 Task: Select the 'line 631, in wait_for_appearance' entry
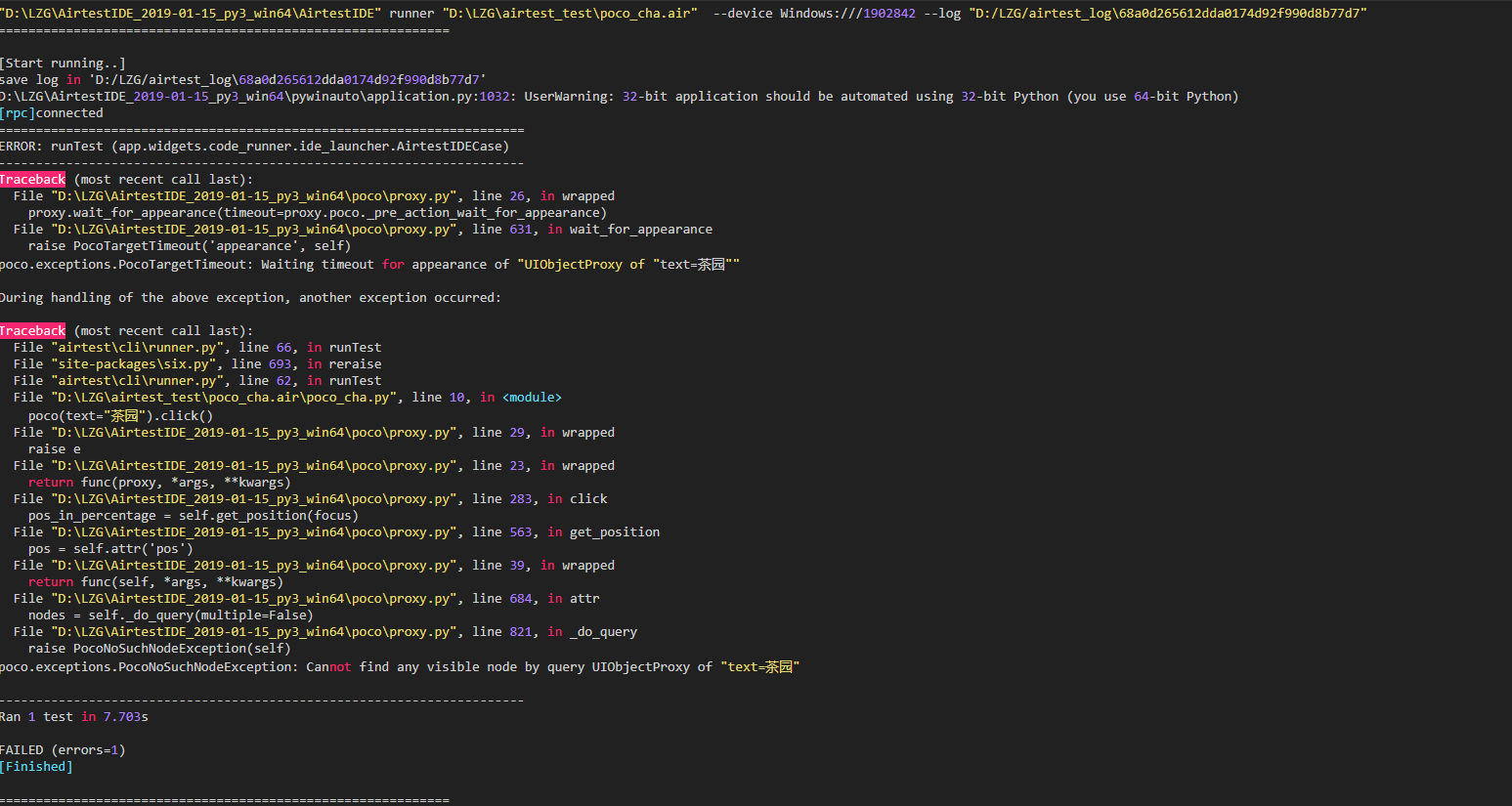click(x=364, y=230)
